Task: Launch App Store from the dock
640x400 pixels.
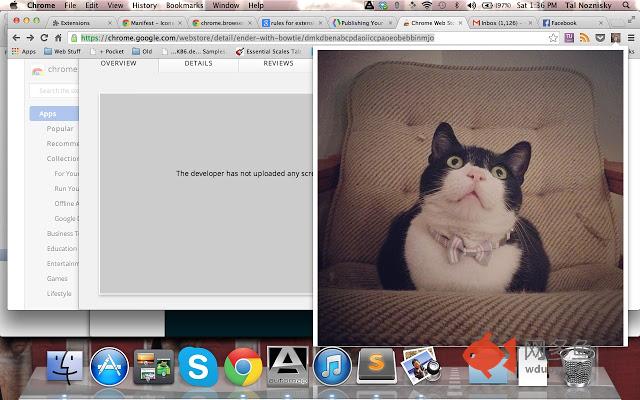Action: (x=109, y=367)
